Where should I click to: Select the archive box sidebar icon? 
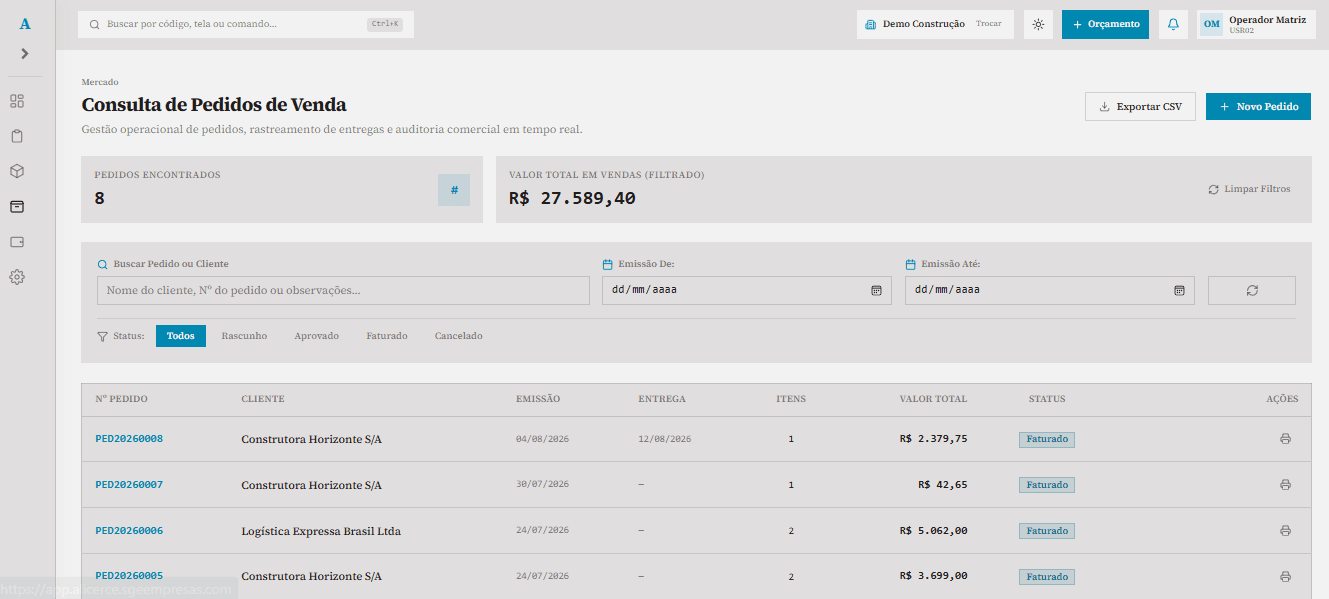pos(17,206)
